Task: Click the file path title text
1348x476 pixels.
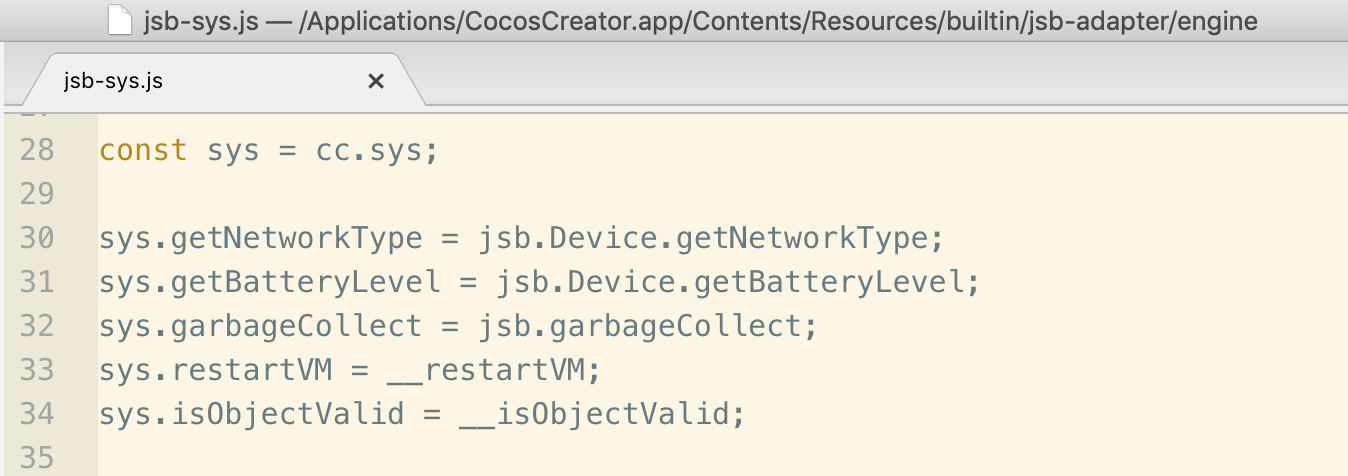Action: tap(702, 21)
